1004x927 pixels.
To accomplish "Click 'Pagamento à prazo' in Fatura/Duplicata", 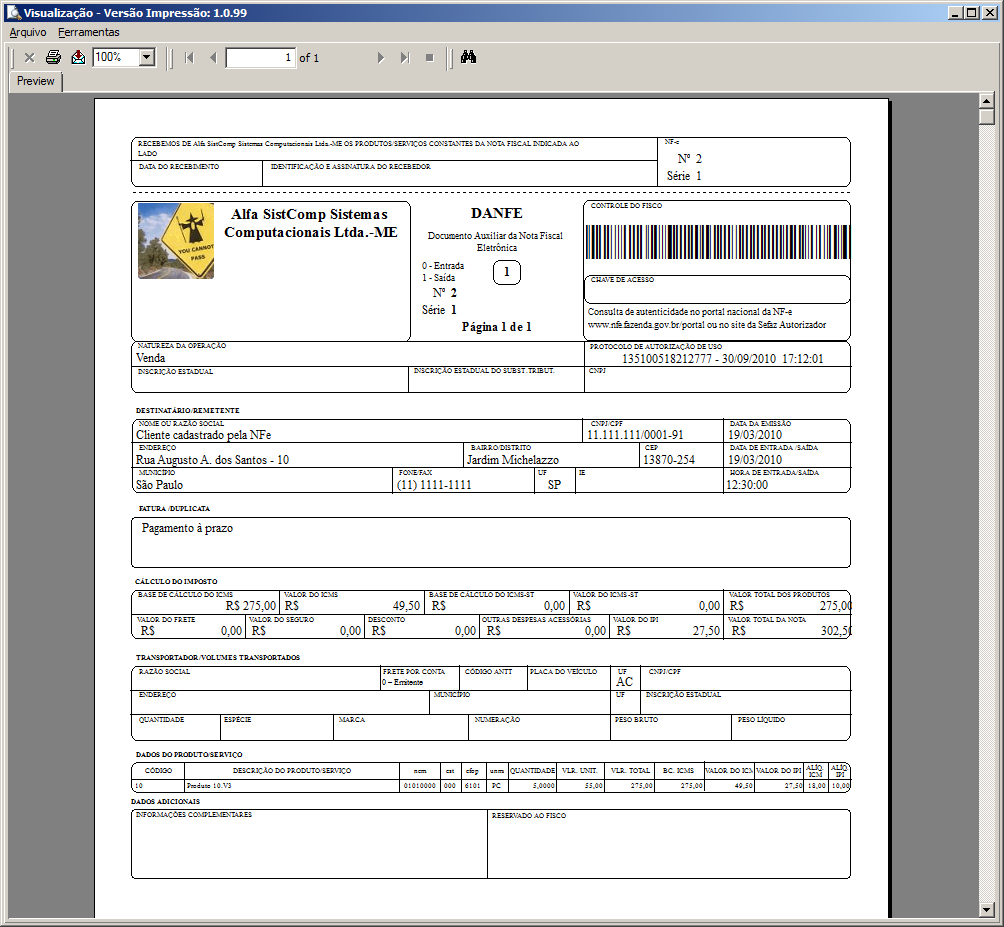I will [187, 528].
